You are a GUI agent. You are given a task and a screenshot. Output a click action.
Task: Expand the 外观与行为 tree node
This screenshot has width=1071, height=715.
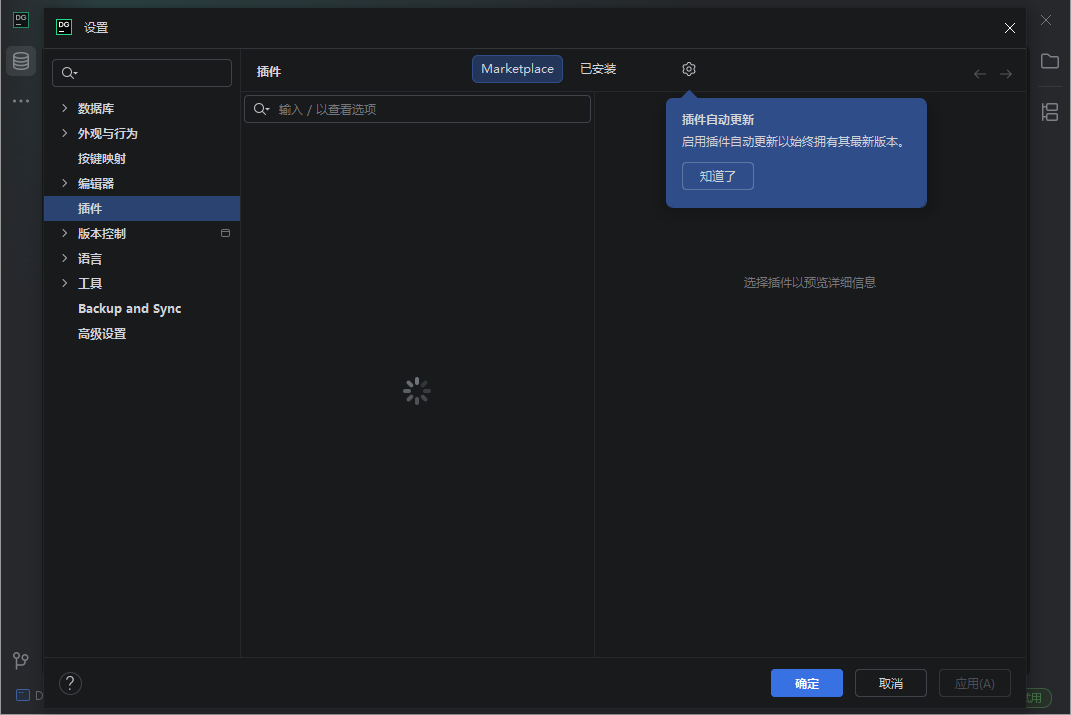(63, 133)
